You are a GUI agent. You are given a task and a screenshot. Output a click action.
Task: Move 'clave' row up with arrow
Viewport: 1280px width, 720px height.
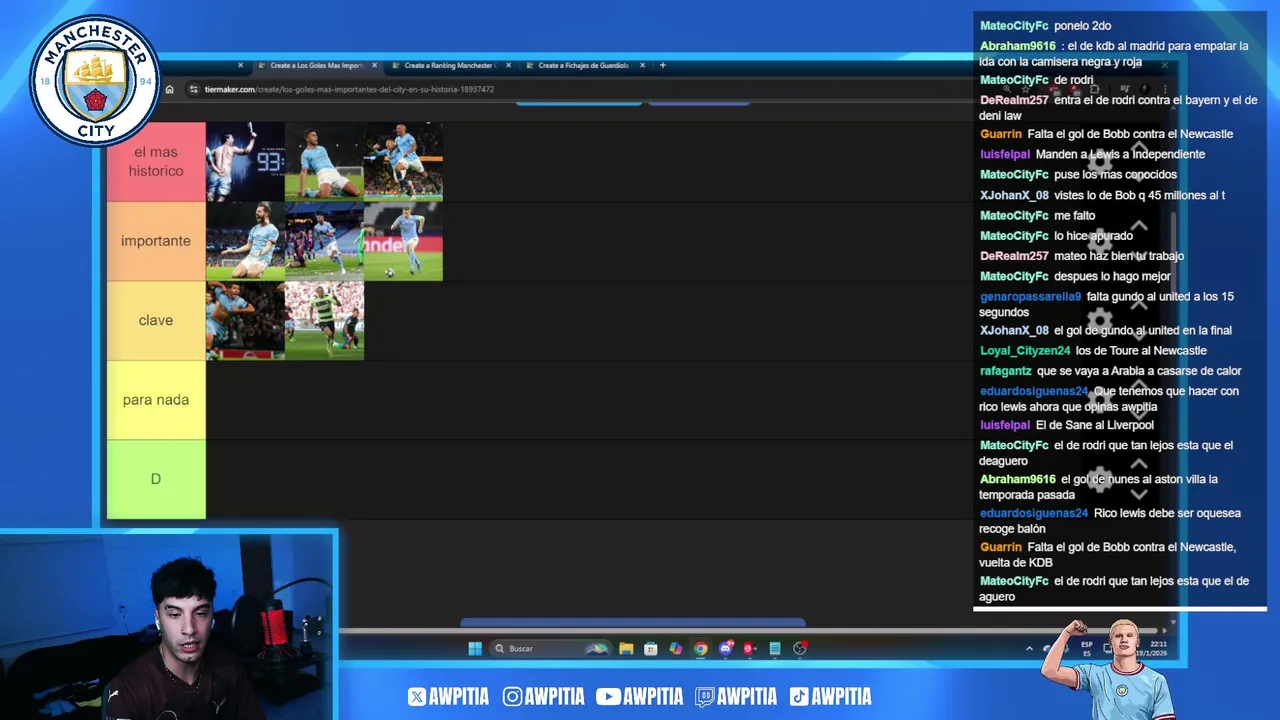[1139, 306]
